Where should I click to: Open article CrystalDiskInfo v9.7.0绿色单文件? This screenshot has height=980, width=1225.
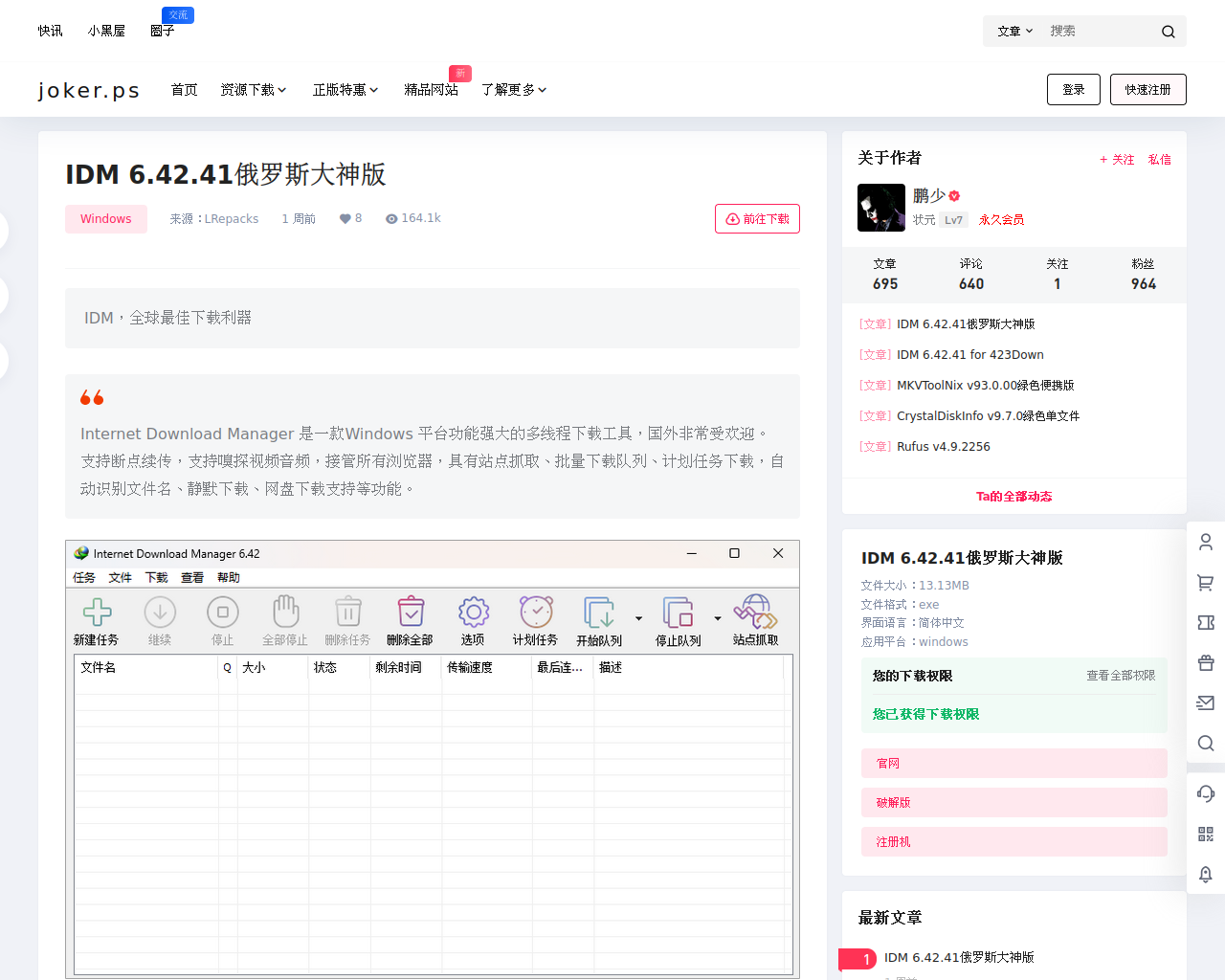989,416
